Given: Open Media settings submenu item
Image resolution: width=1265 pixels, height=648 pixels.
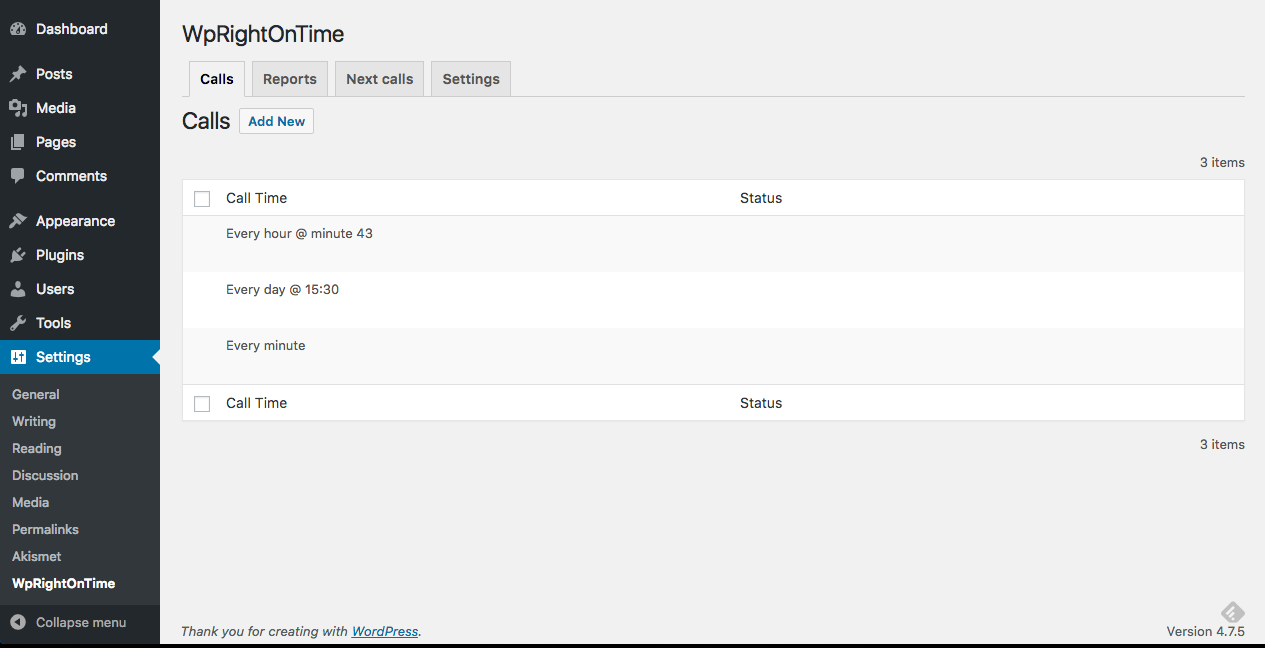Looking at the screenshot, I should tap(30, 503).
